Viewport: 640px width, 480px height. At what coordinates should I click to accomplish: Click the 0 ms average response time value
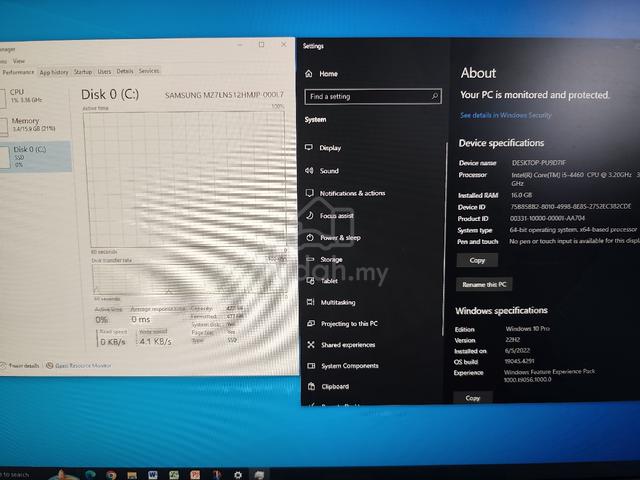(141, 319)
